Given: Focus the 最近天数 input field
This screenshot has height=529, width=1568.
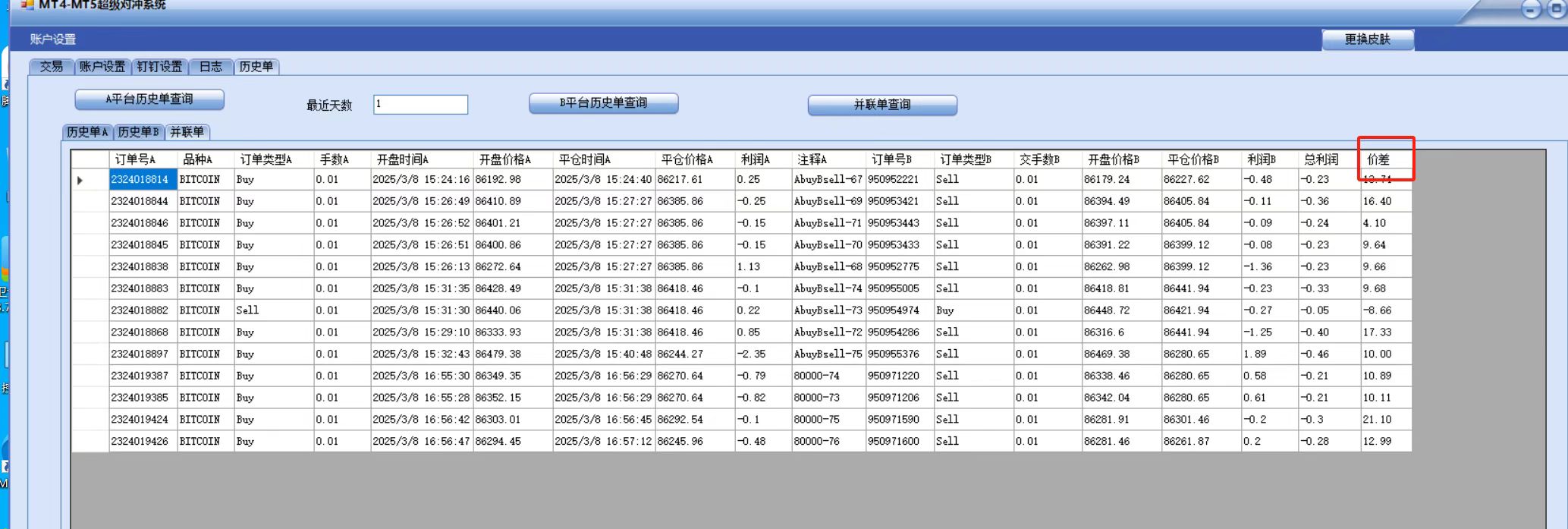Looking at the screenshot, I should (x=420, y=105).
